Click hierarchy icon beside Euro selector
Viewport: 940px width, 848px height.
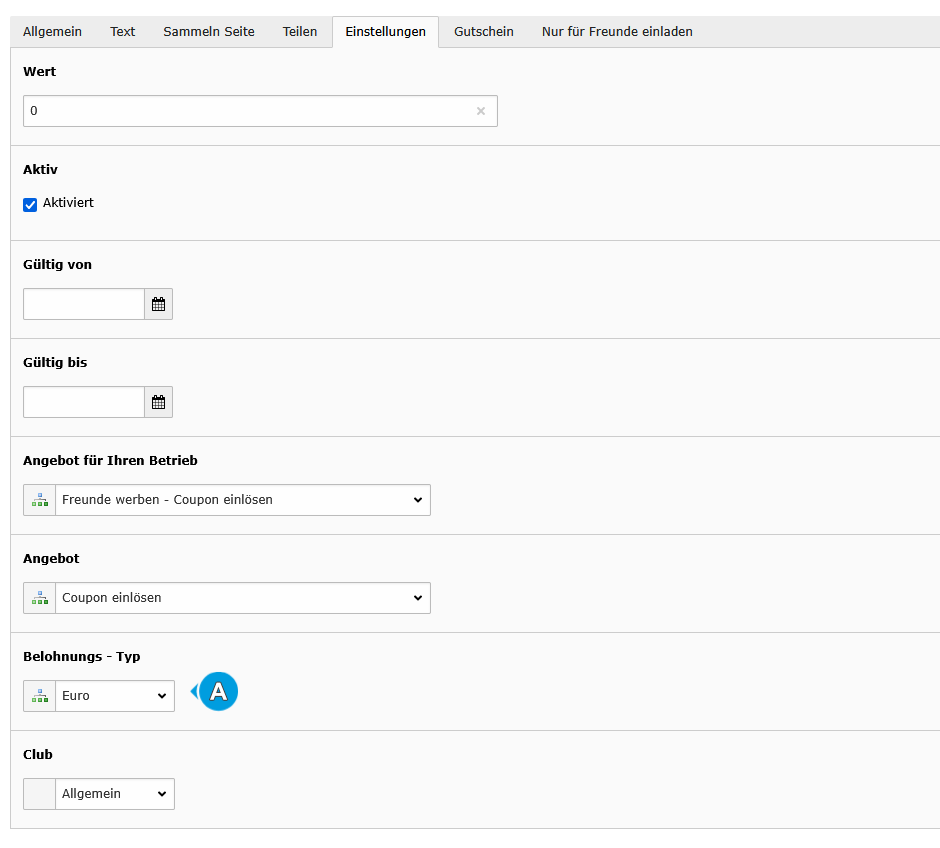coord(40,696)
